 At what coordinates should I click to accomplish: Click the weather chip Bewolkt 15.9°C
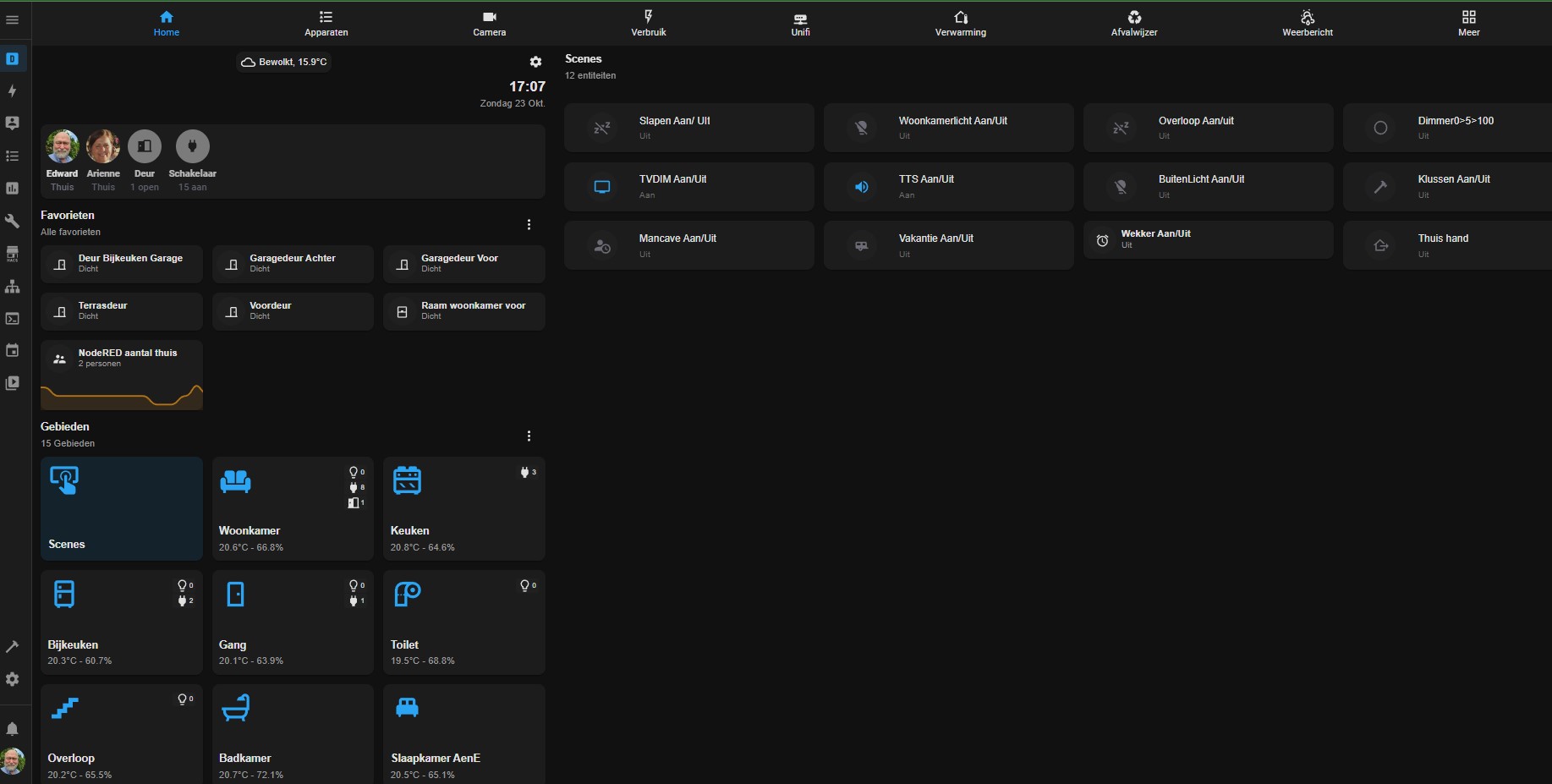click(284, 62)
